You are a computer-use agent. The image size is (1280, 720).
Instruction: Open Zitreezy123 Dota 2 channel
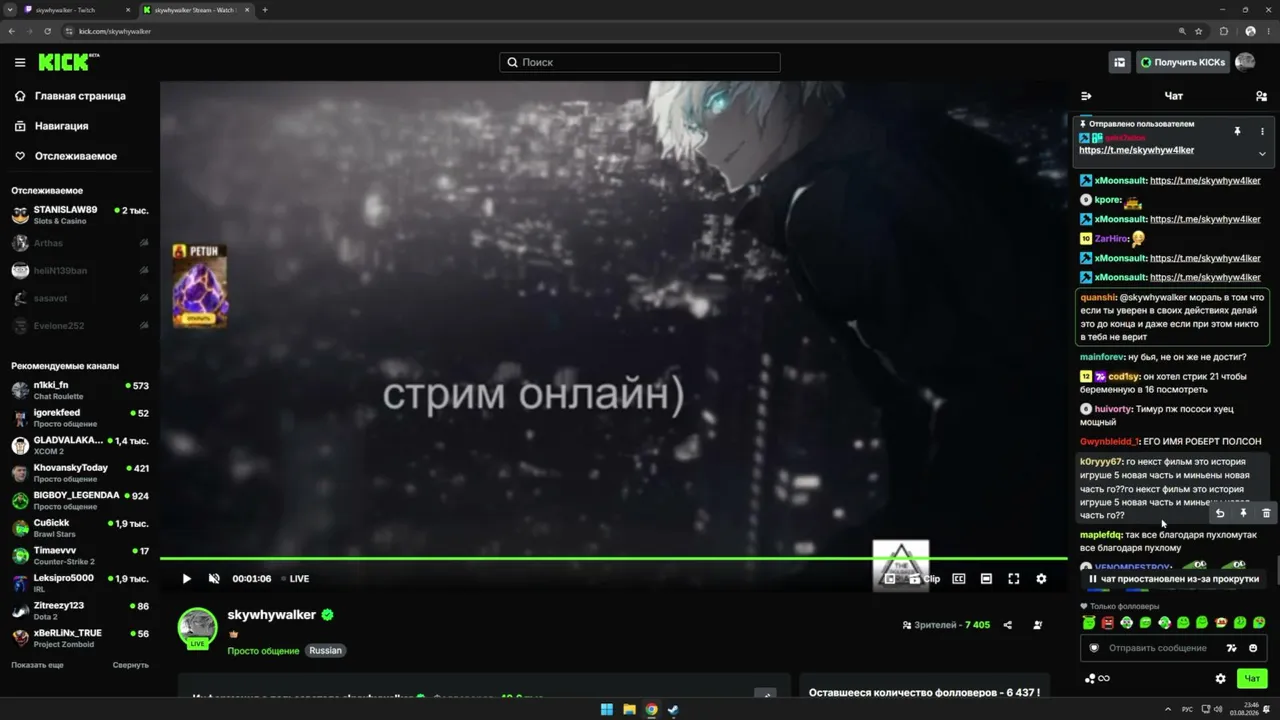pyautogui.click(x=80, y=610)
